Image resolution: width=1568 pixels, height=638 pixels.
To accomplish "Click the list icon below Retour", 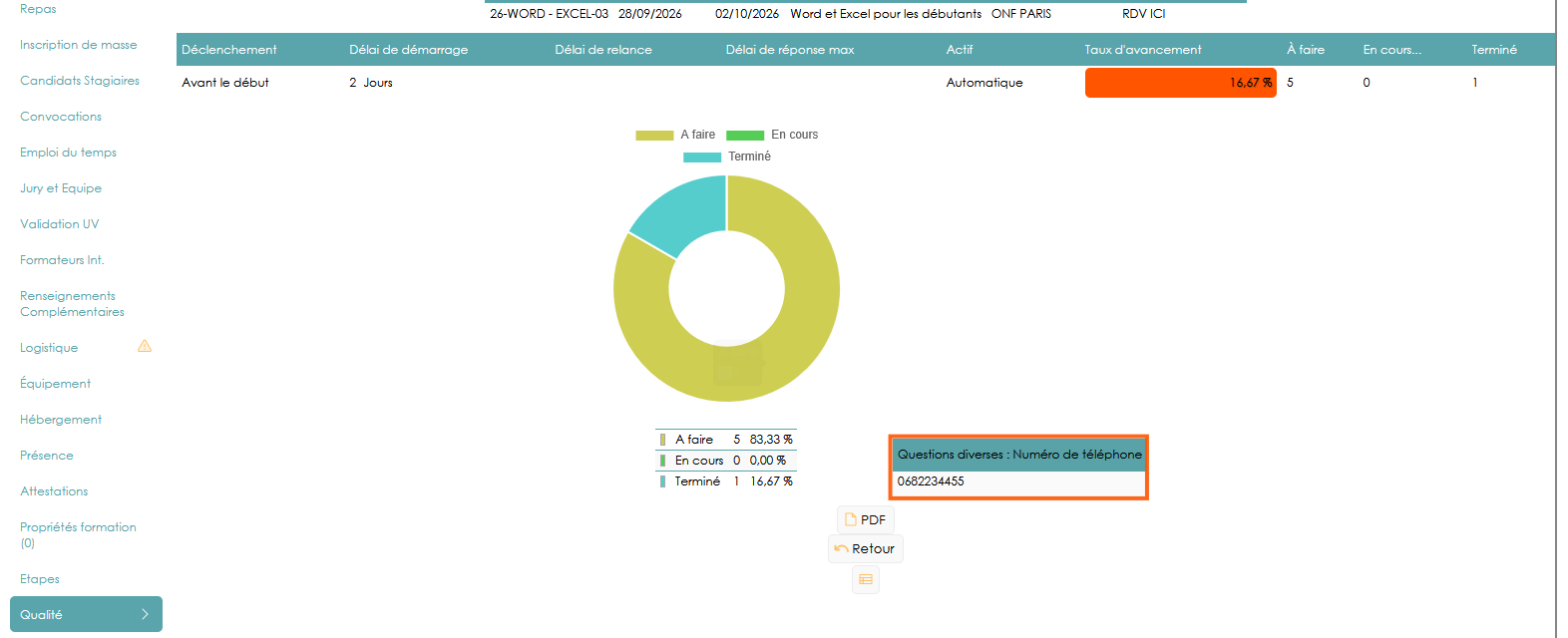I will 866,579.
